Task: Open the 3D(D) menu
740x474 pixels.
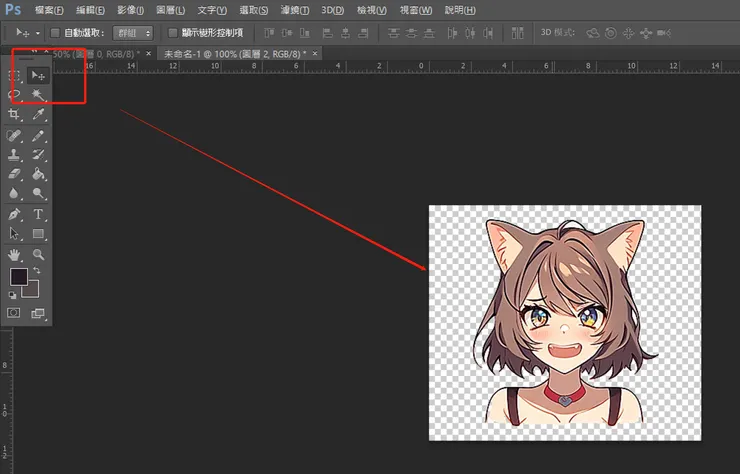Action: [333, 10]
